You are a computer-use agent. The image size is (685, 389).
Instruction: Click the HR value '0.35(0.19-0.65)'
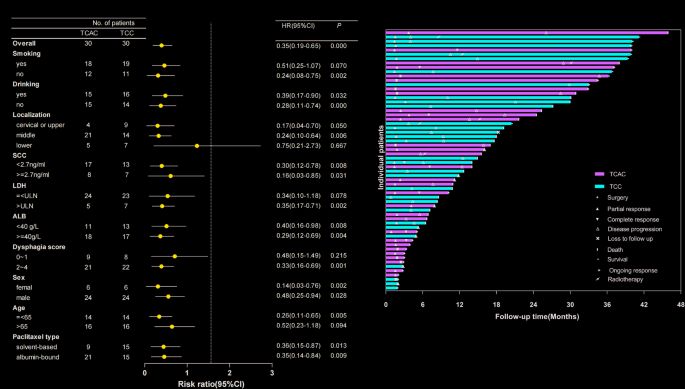298,46
